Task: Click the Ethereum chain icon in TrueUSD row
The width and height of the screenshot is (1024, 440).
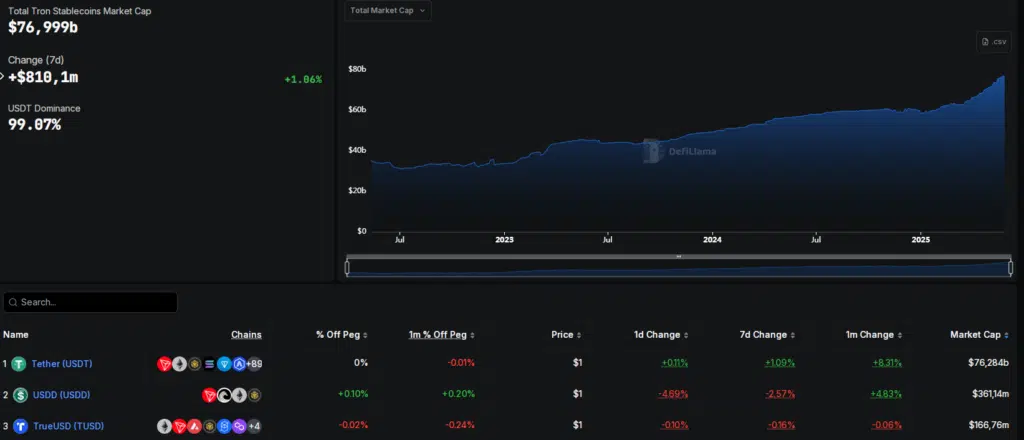Action: (x=165, y=426)
